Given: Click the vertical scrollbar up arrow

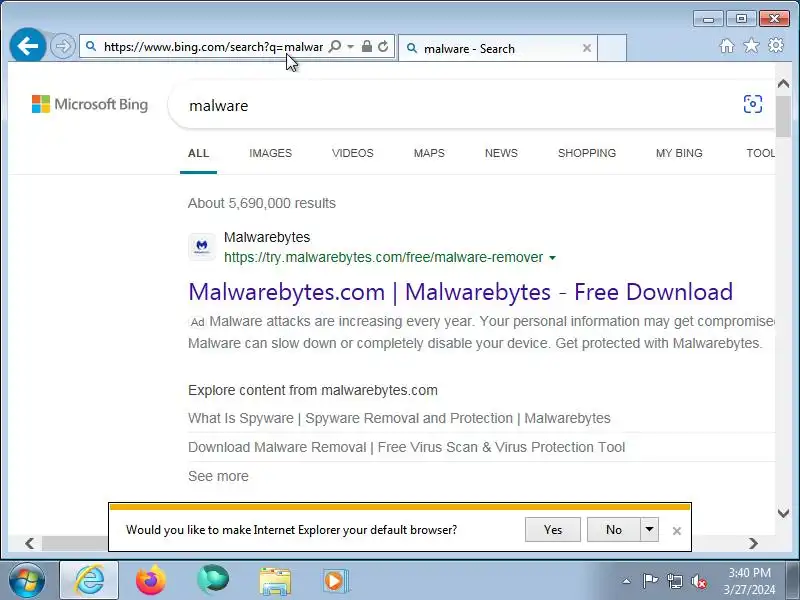Looking at the screenshot, I should click(783, 84).
